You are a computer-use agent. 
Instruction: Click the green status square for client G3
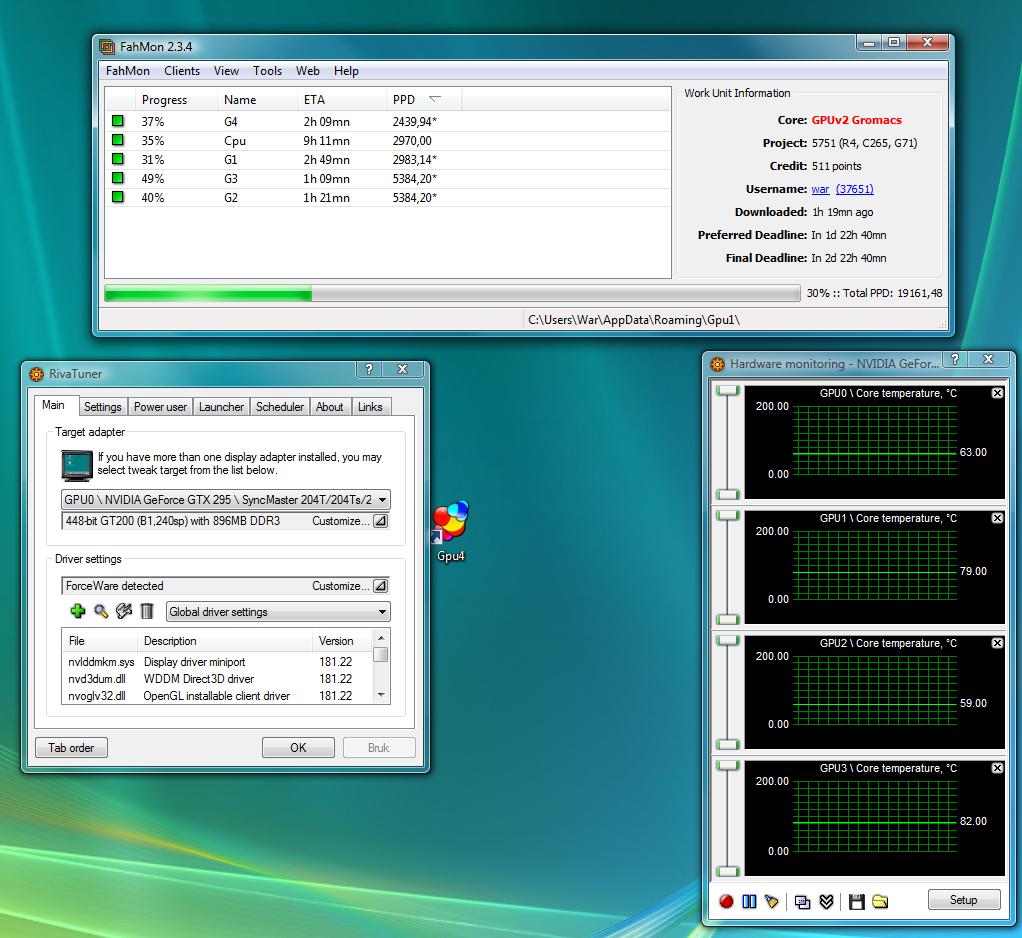point(118,177)
